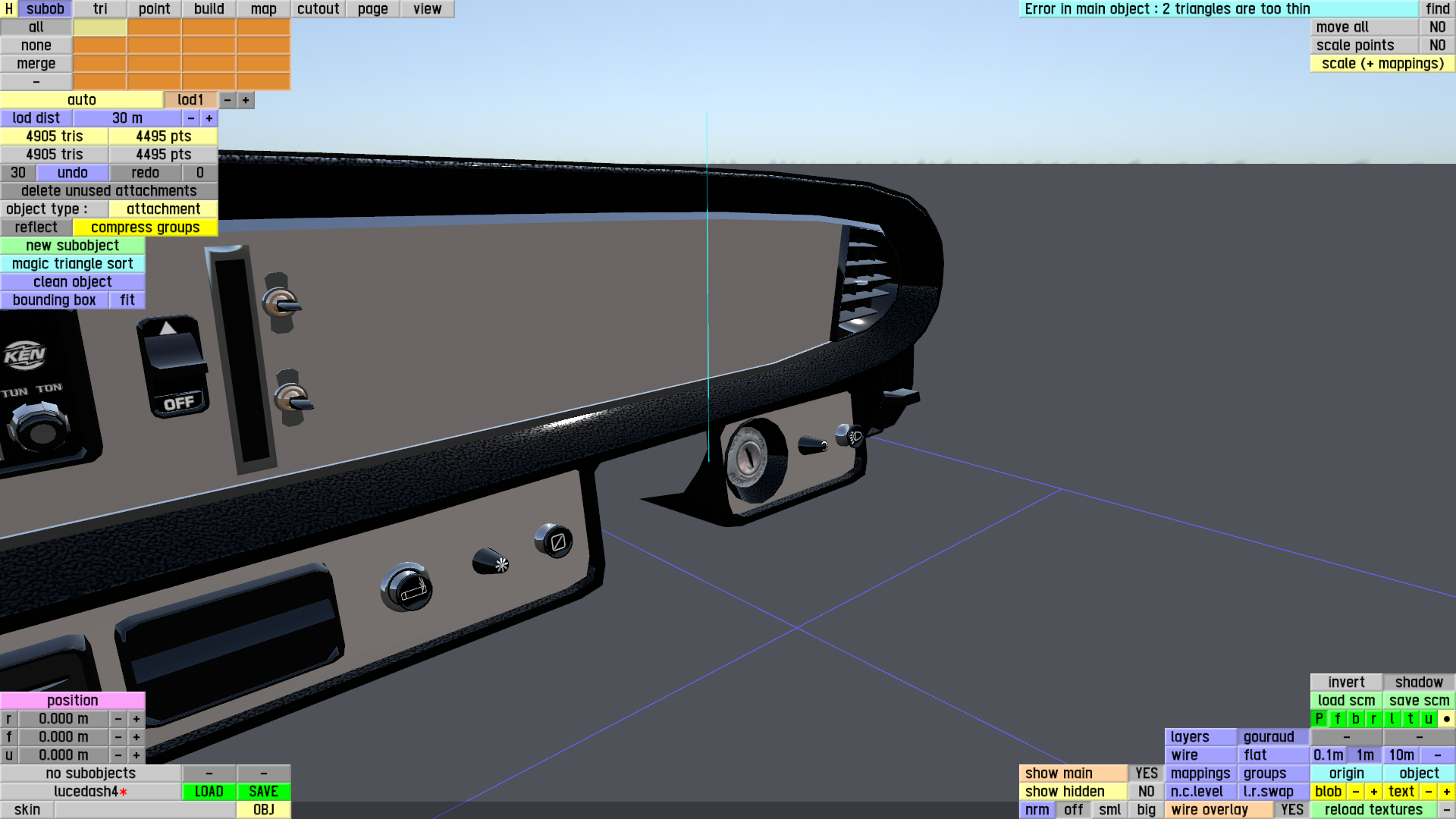Click the green SAVE button
The height and width of the screenshot is (819, 1456).
(263, 791)
